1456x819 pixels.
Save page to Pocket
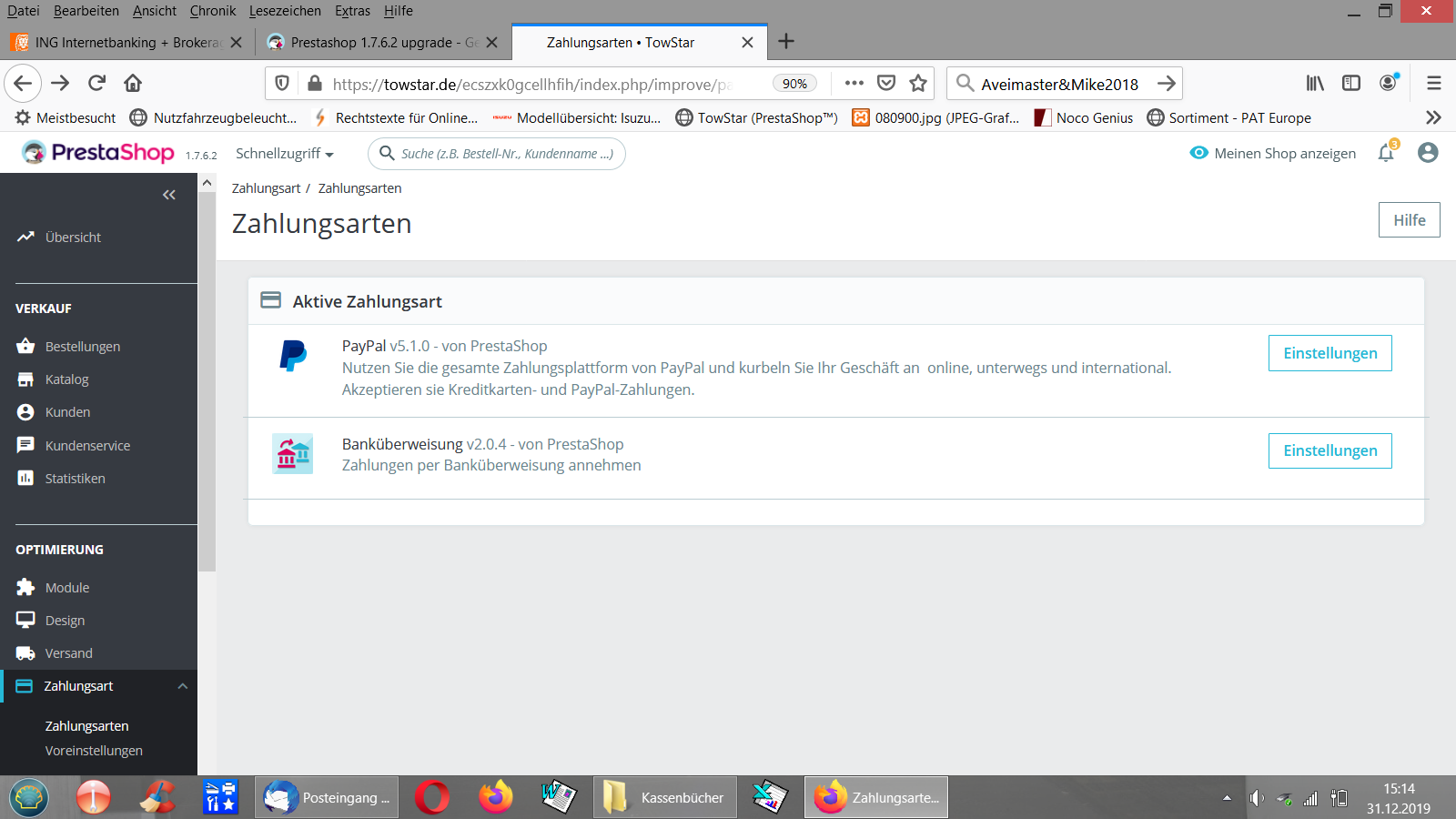(886, 84)
